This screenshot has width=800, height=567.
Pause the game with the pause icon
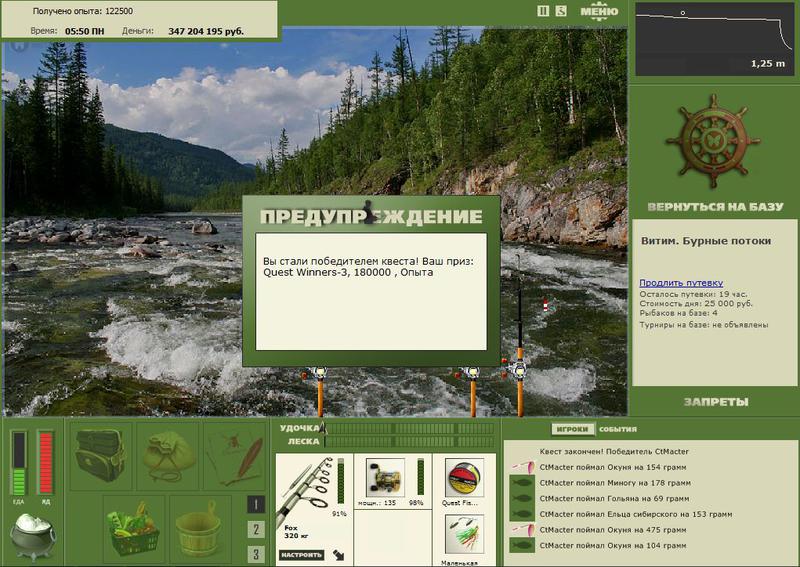(543, 11)
